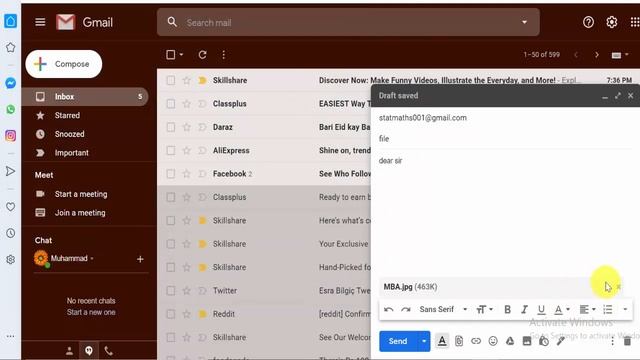Image resolution: width=640 pixels, height=360 pixels.
Task: Insert files using Google Drive
Action: [x=510, y=341]
